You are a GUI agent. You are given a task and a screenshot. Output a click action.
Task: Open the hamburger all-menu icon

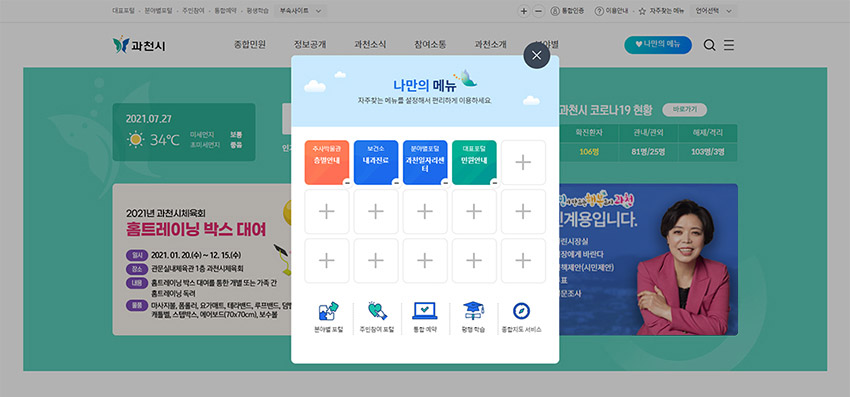click(729, 45)
